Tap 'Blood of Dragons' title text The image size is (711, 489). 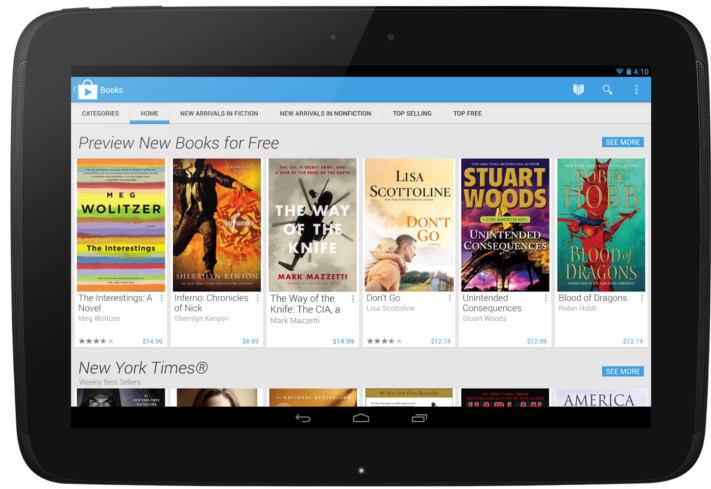coord(593,298)
